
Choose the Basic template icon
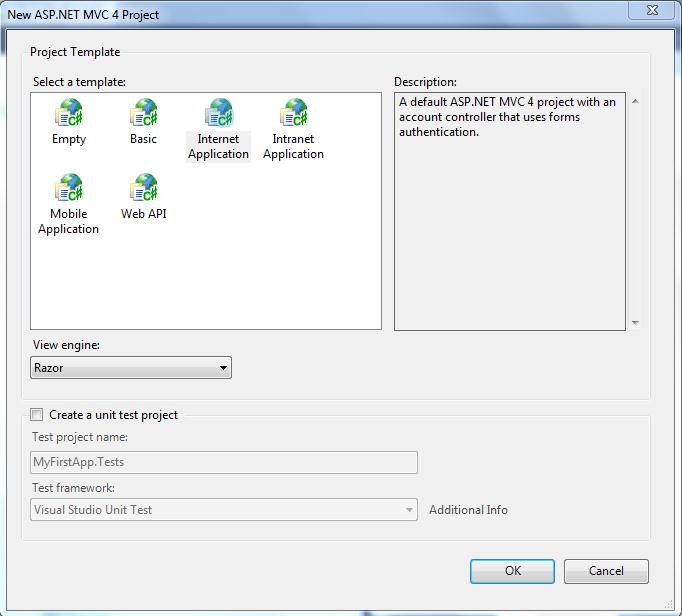coord(144,112)
